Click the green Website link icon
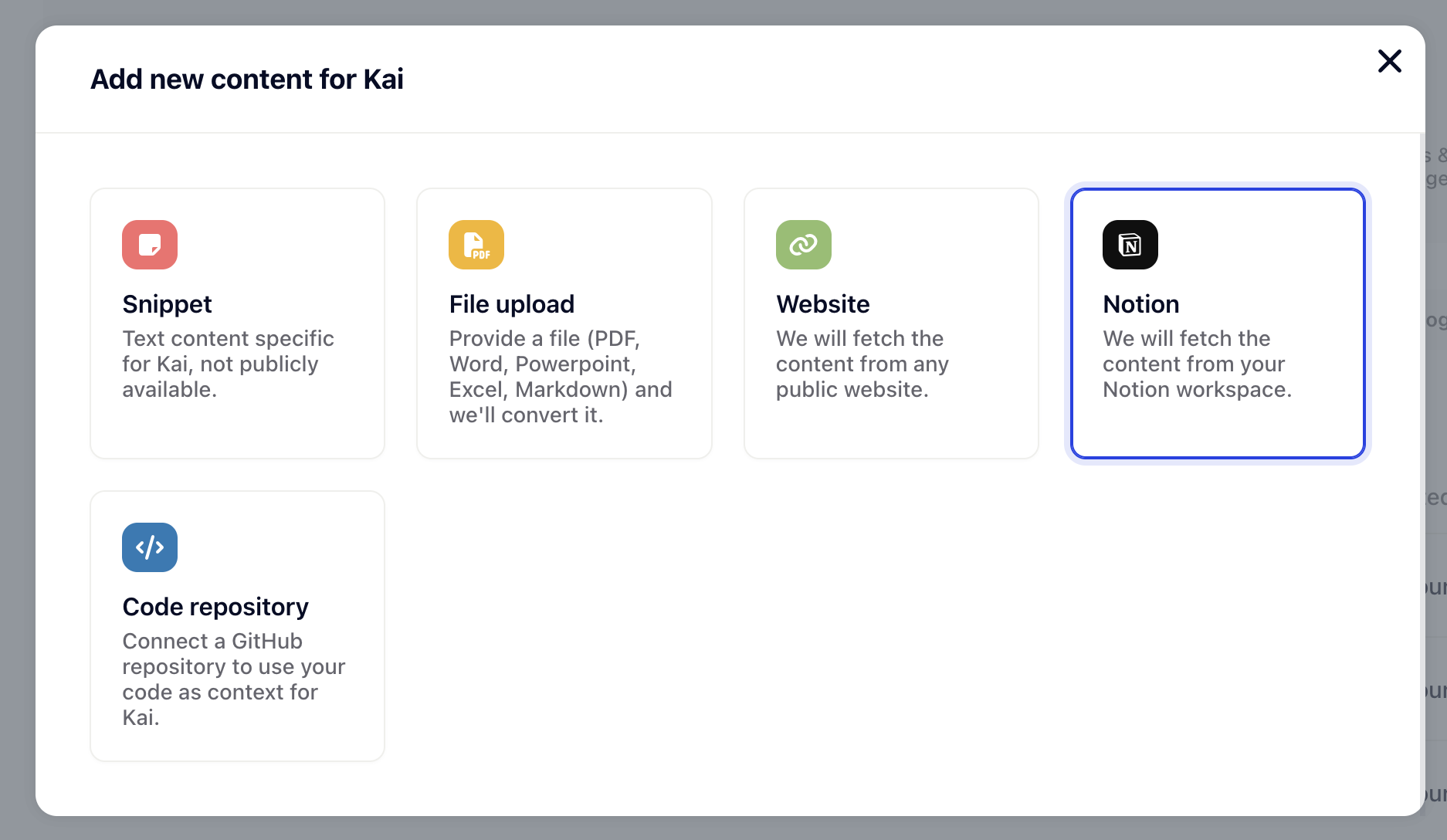 803,245
